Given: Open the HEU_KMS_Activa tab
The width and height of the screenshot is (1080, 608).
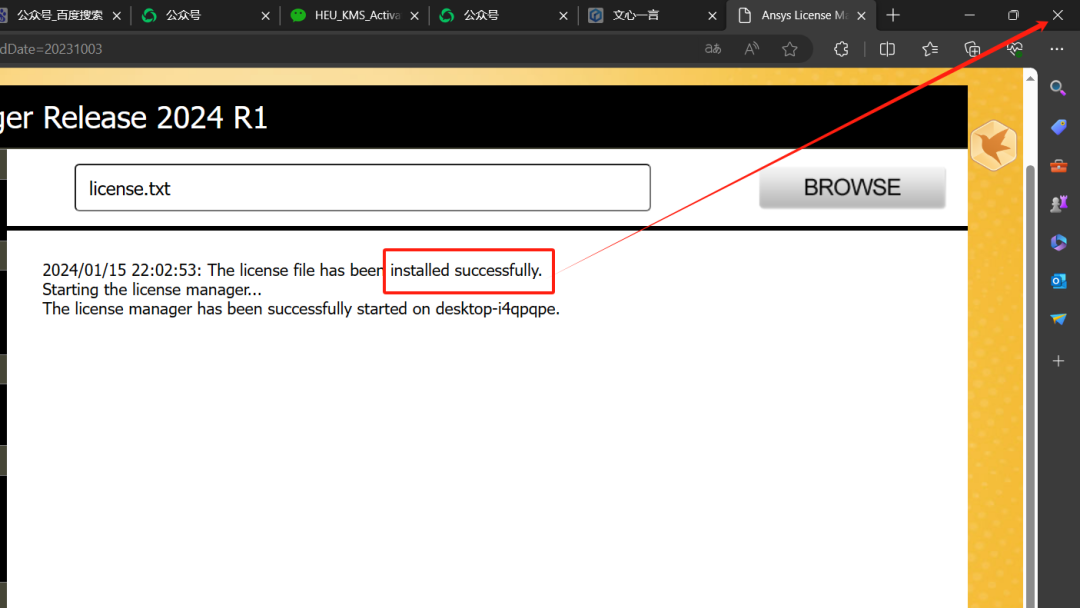Looking at the screenshot, I should tap(357, 15).
